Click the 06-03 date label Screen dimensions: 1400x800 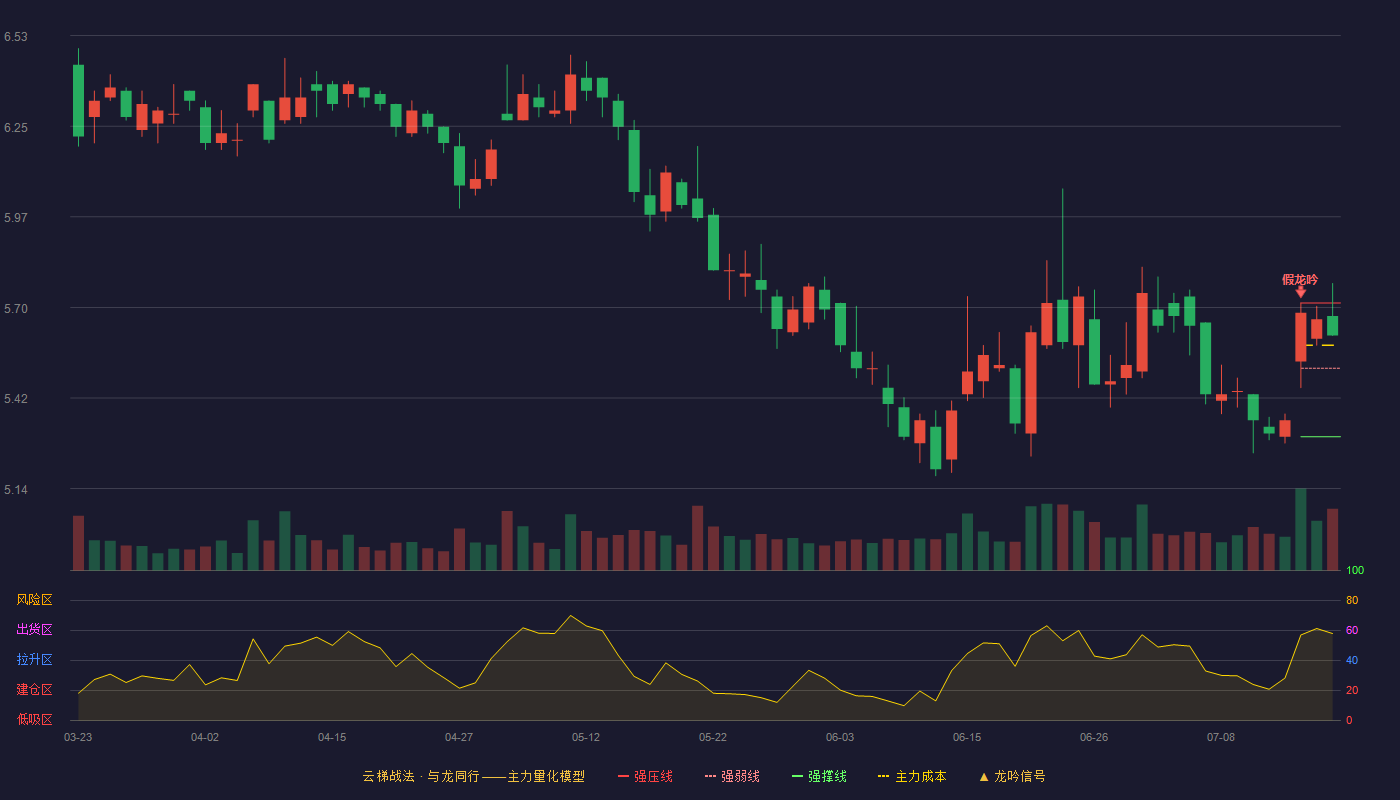pos(840,737)
